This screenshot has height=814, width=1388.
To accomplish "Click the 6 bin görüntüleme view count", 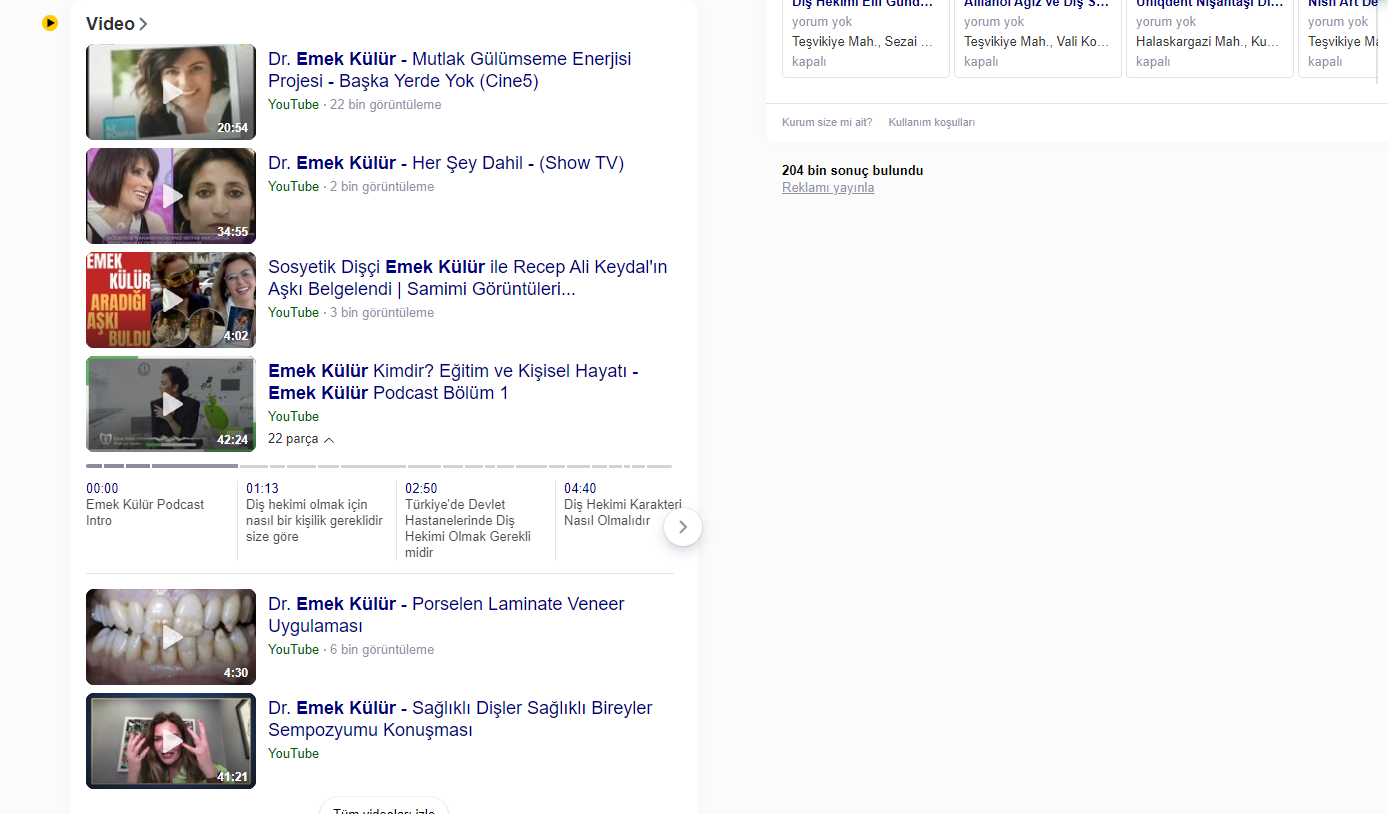I will (x=382, y=650).
